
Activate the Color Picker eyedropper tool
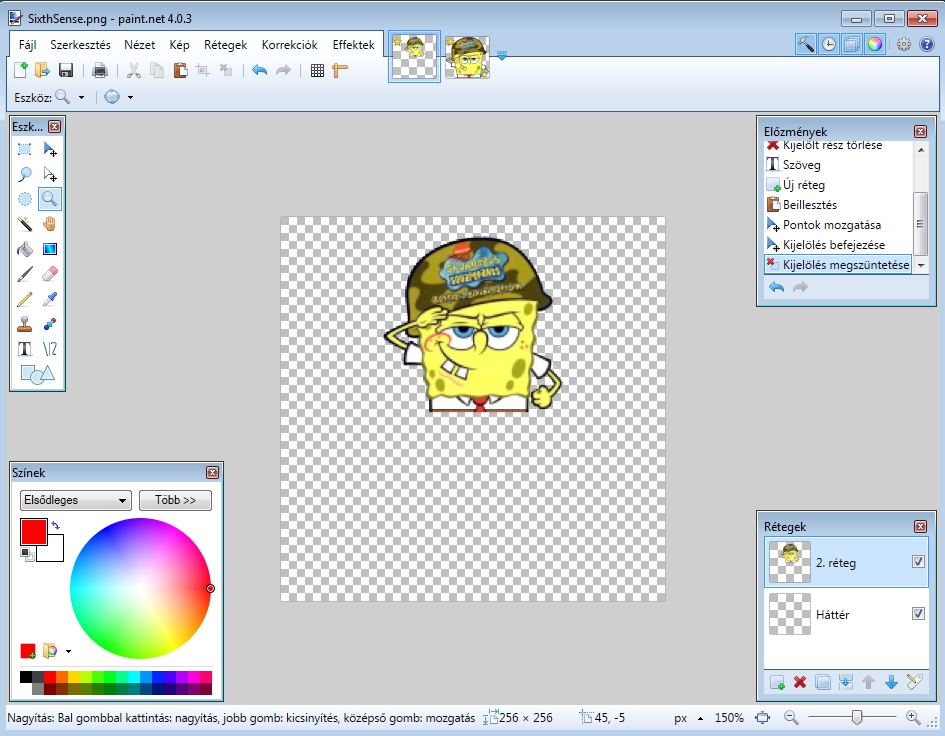50,299
